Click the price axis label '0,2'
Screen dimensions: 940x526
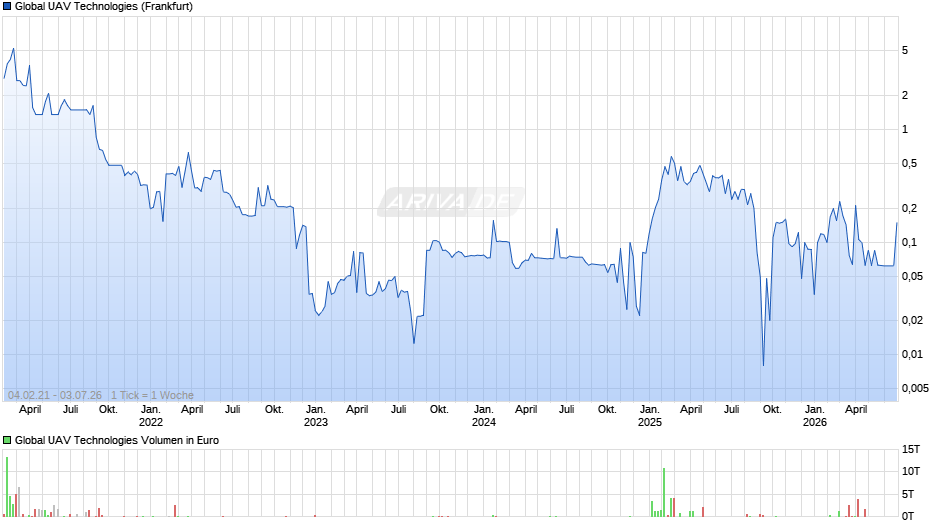point(909,209)
